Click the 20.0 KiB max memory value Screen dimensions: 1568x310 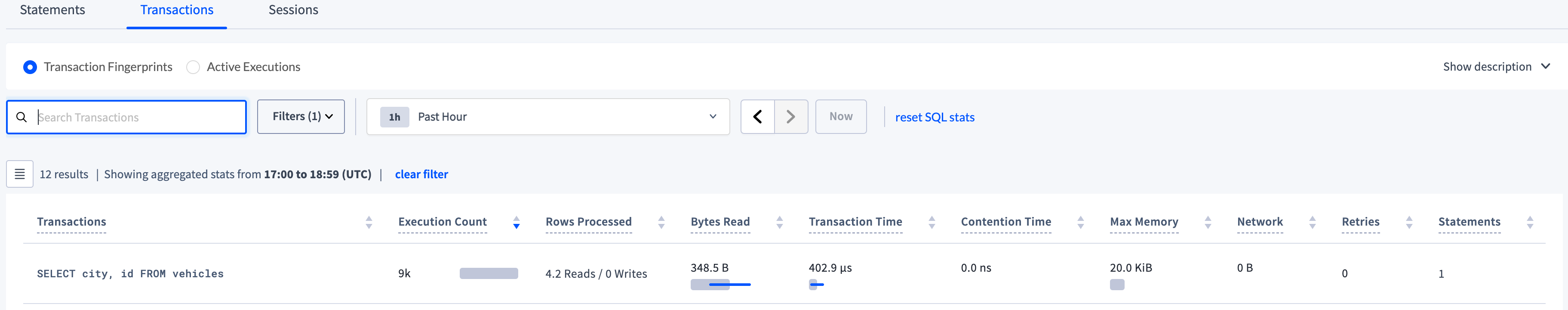coord(1131,267)
